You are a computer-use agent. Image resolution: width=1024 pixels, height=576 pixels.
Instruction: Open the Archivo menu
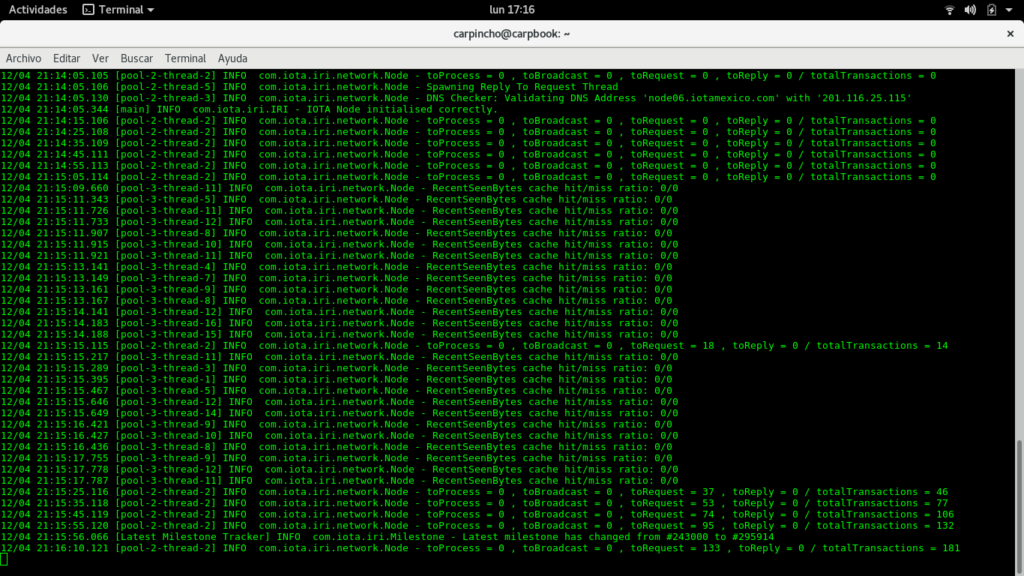coord(23,58)
